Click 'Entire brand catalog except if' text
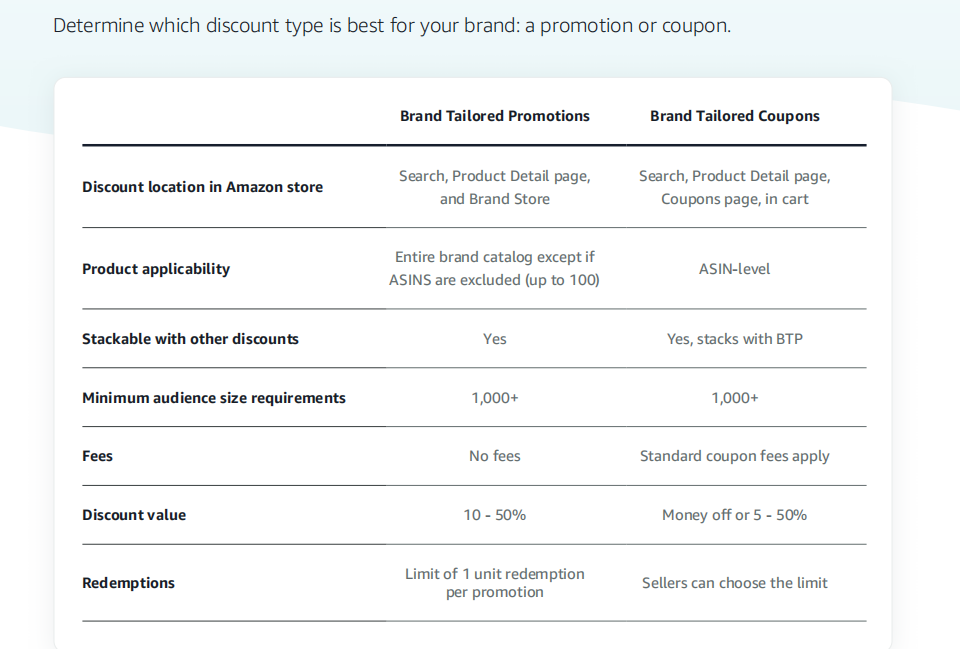This screenshot has height=649, width=960. 495,257
